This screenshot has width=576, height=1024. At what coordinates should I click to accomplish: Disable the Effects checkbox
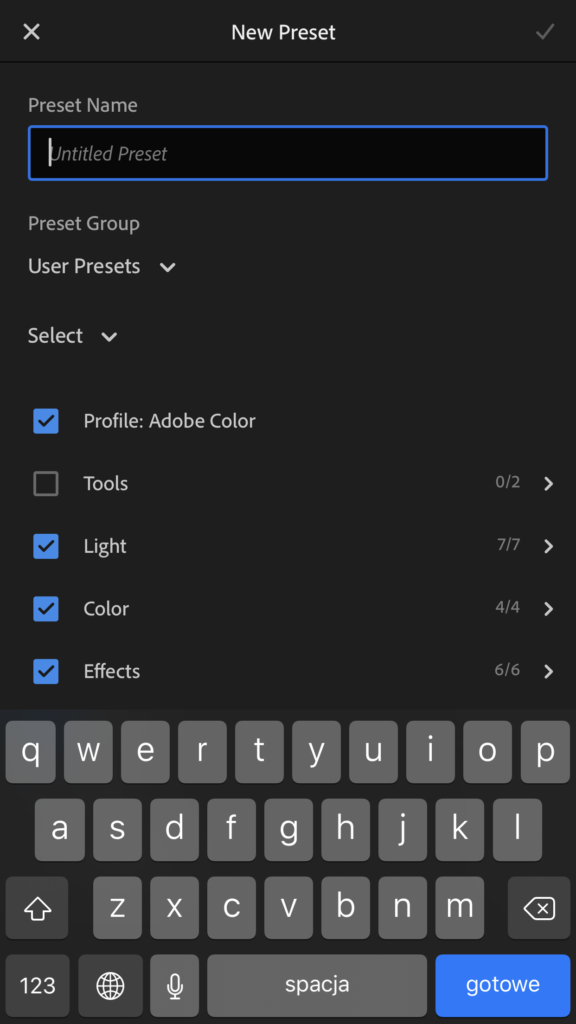coord(45,671)
